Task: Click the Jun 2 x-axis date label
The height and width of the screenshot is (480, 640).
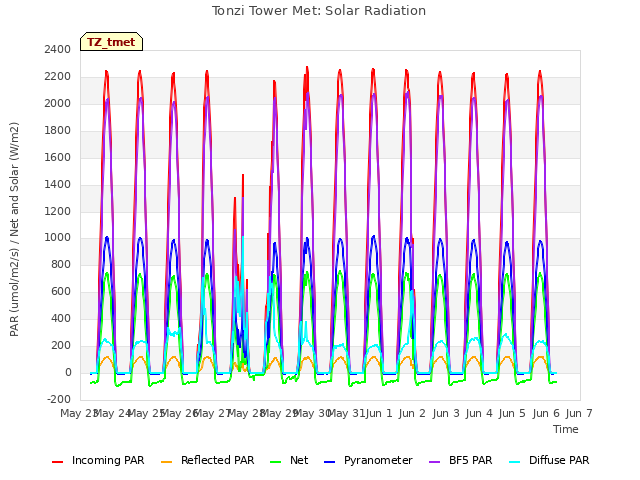Action: (412, 413)
